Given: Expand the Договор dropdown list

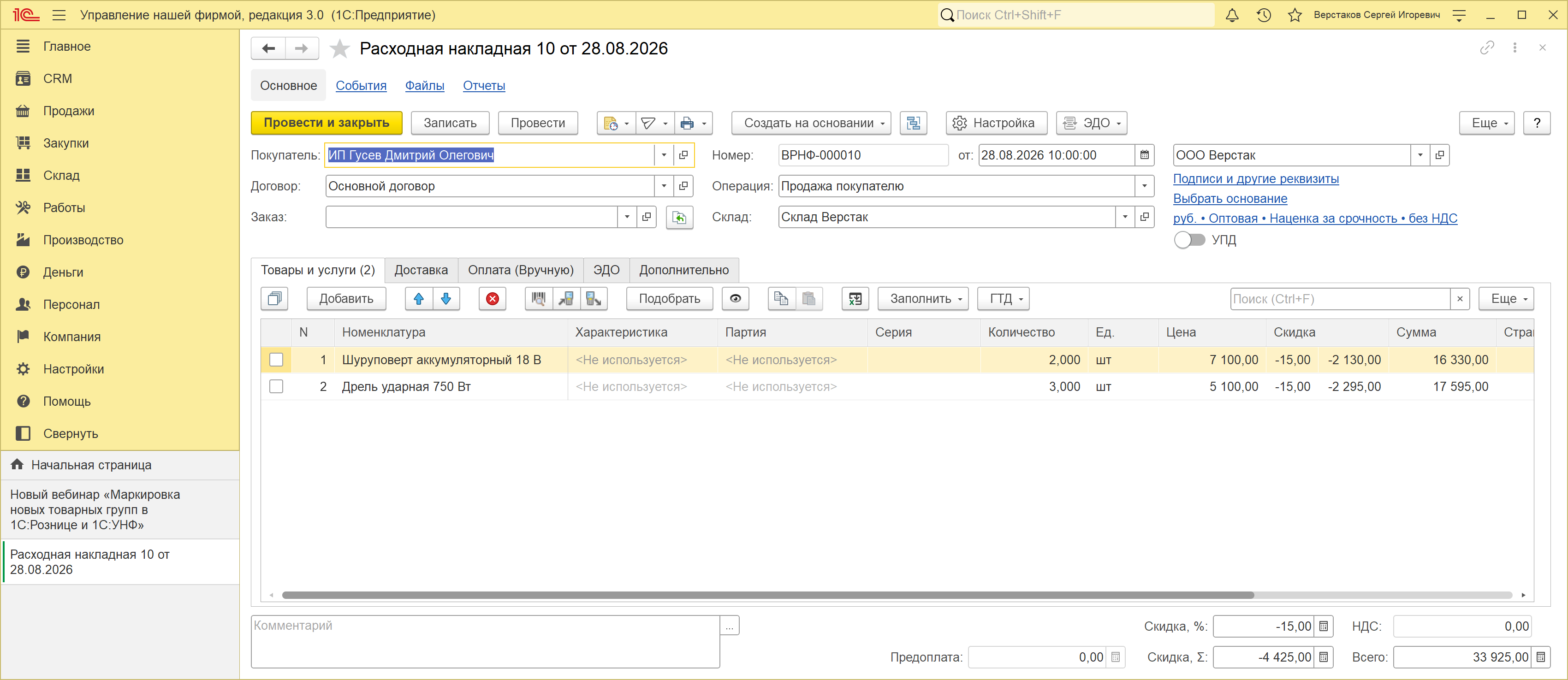Looking at the screenshot, I should tap(664, 186).
